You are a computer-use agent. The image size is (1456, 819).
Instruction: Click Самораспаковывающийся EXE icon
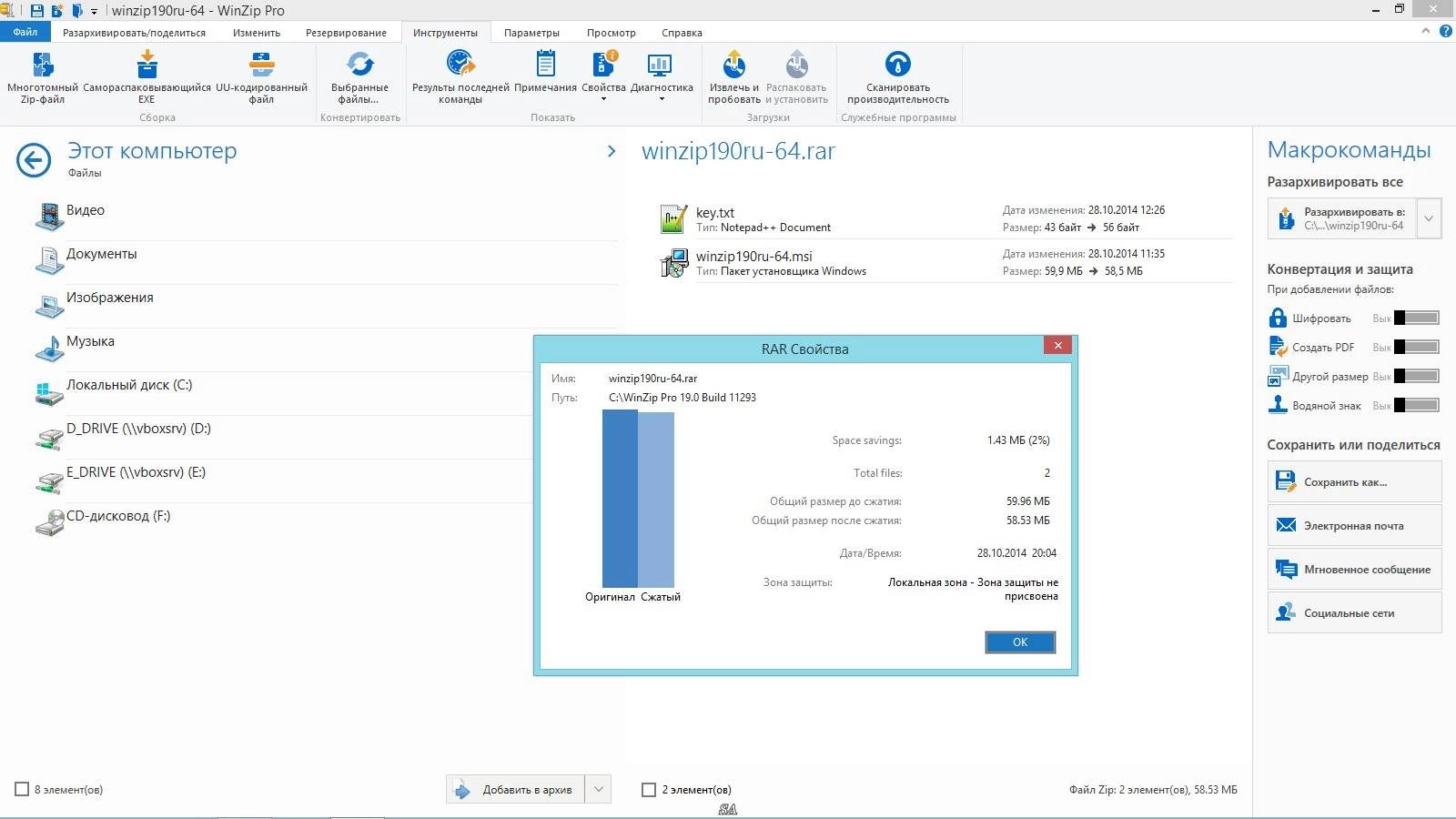click(147, 65)
